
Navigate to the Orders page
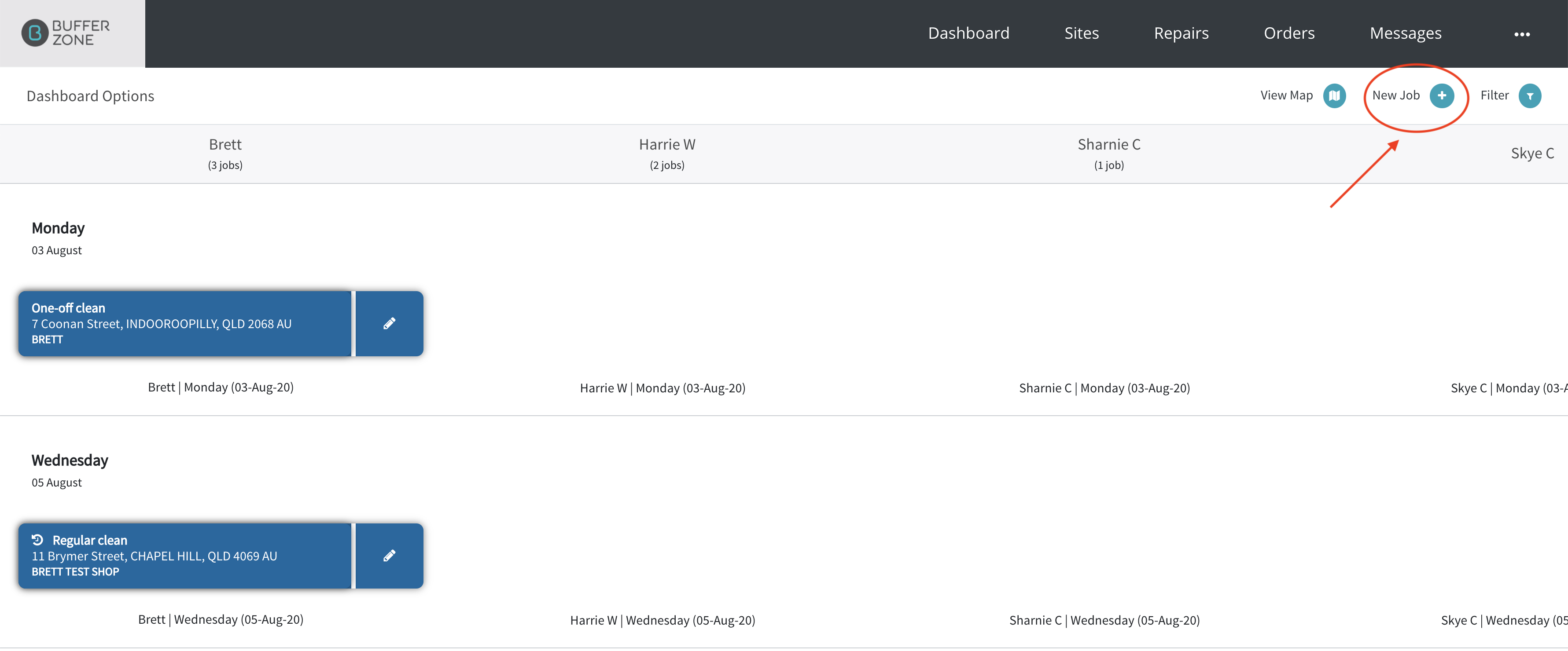point(1288,33)
